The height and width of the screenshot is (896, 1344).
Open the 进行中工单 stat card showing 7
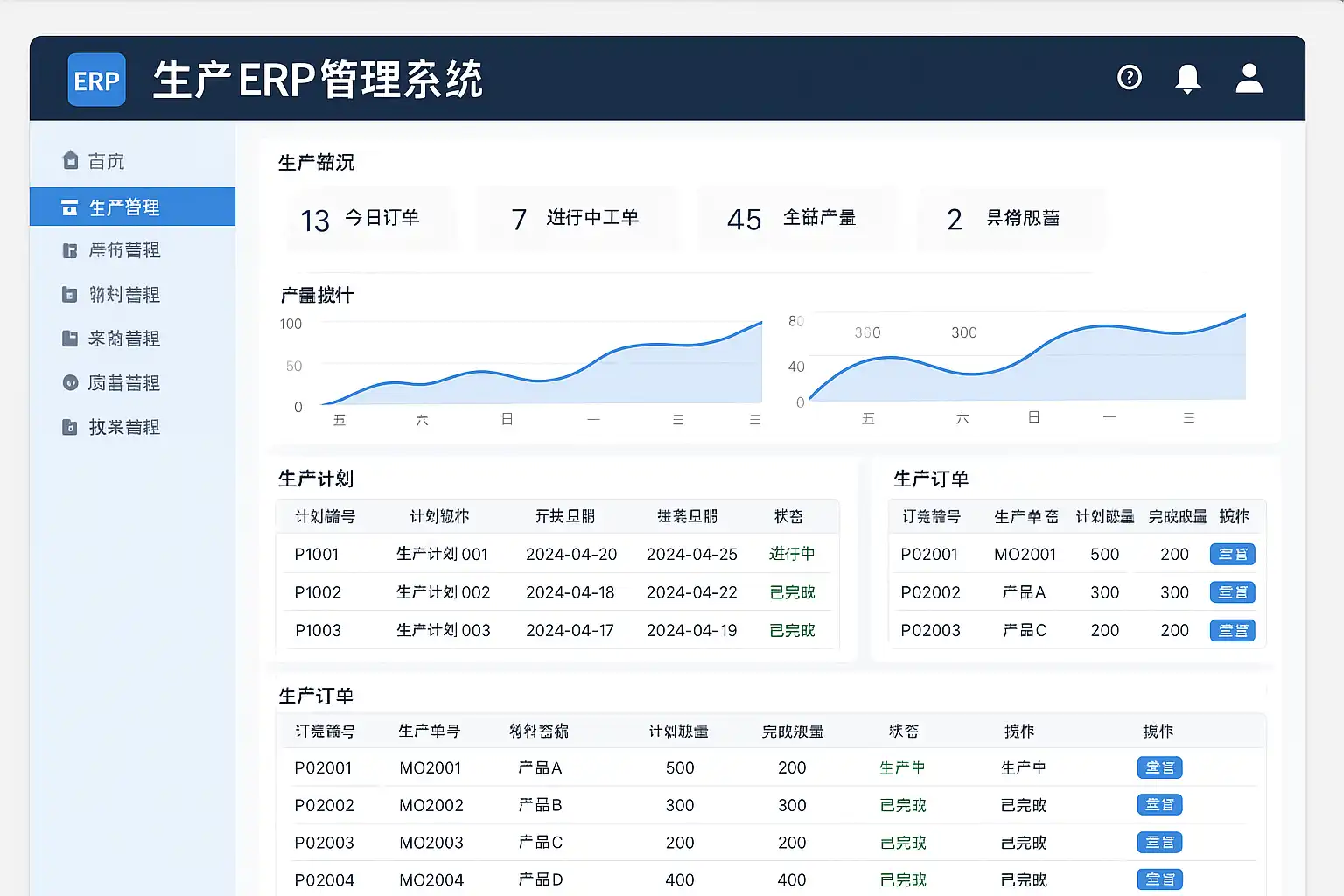[x=577, y=219]
